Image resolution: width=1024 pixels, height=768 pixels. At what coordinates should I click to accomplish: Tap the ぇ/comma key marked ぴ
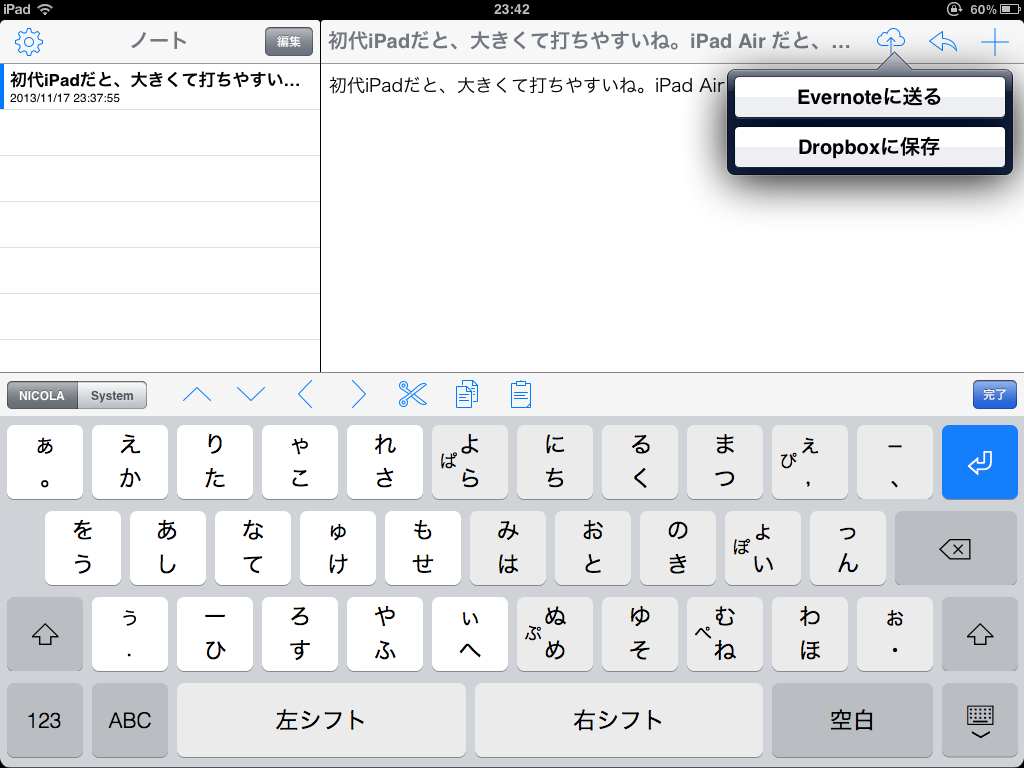(x=810, y=462)
